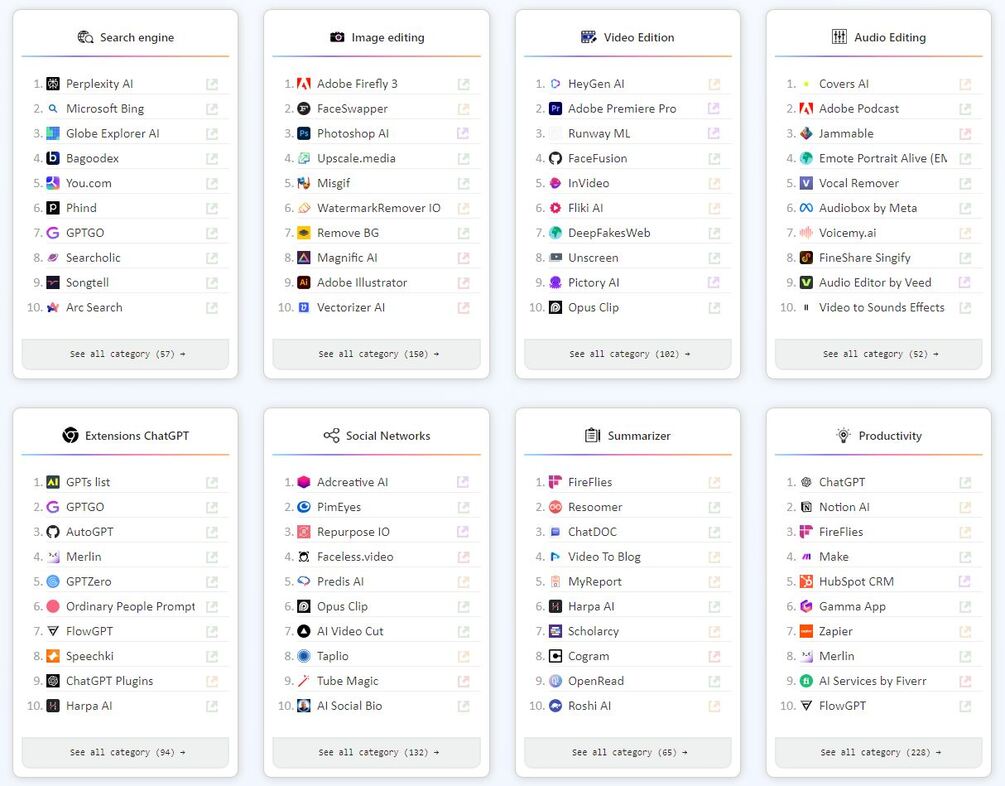Screen dimensions: 1005x786
Task: Click the Adobe Illustrator logo icon
Action: point(304,283)
